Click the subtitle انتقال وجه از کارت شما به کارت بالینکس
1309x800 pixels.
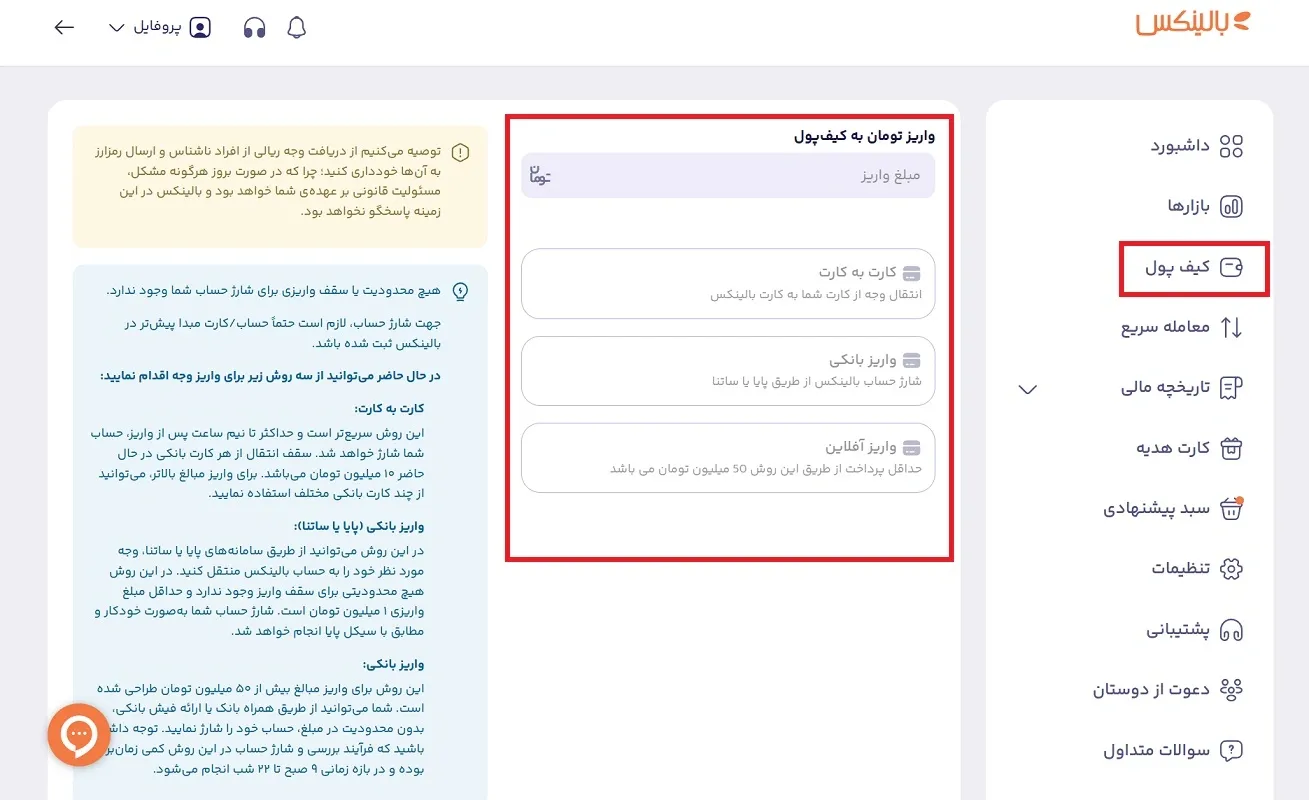[x=816, y=295]
